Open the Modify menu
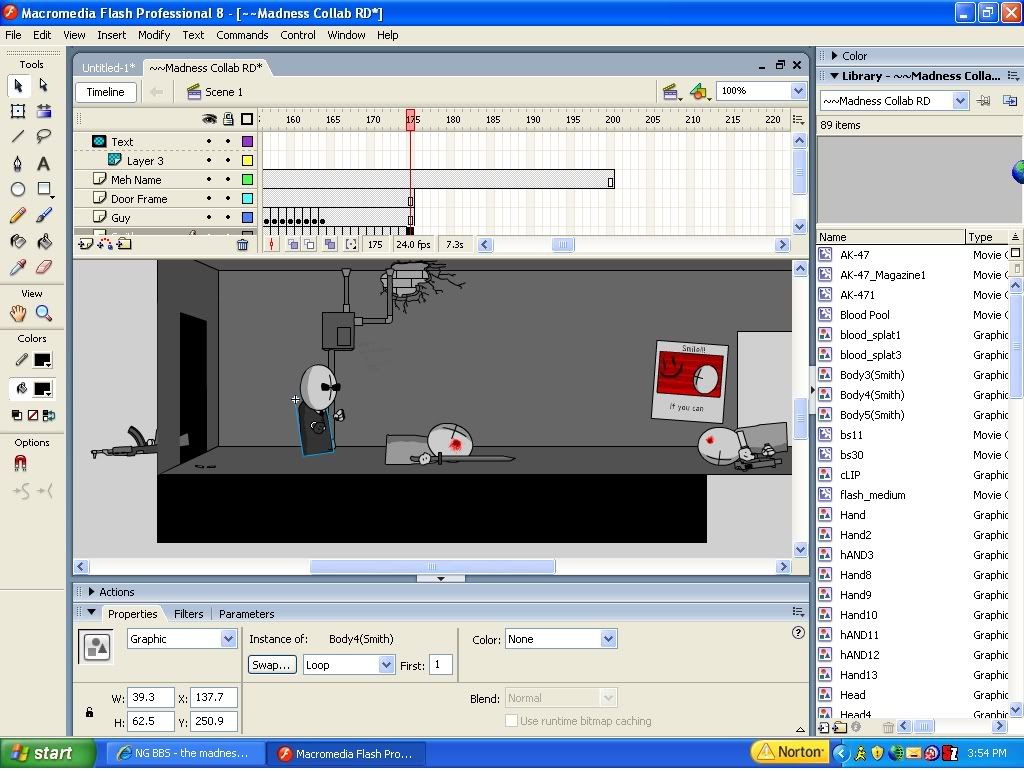The height and width of the screenshot is (771, 1024). 154,35
